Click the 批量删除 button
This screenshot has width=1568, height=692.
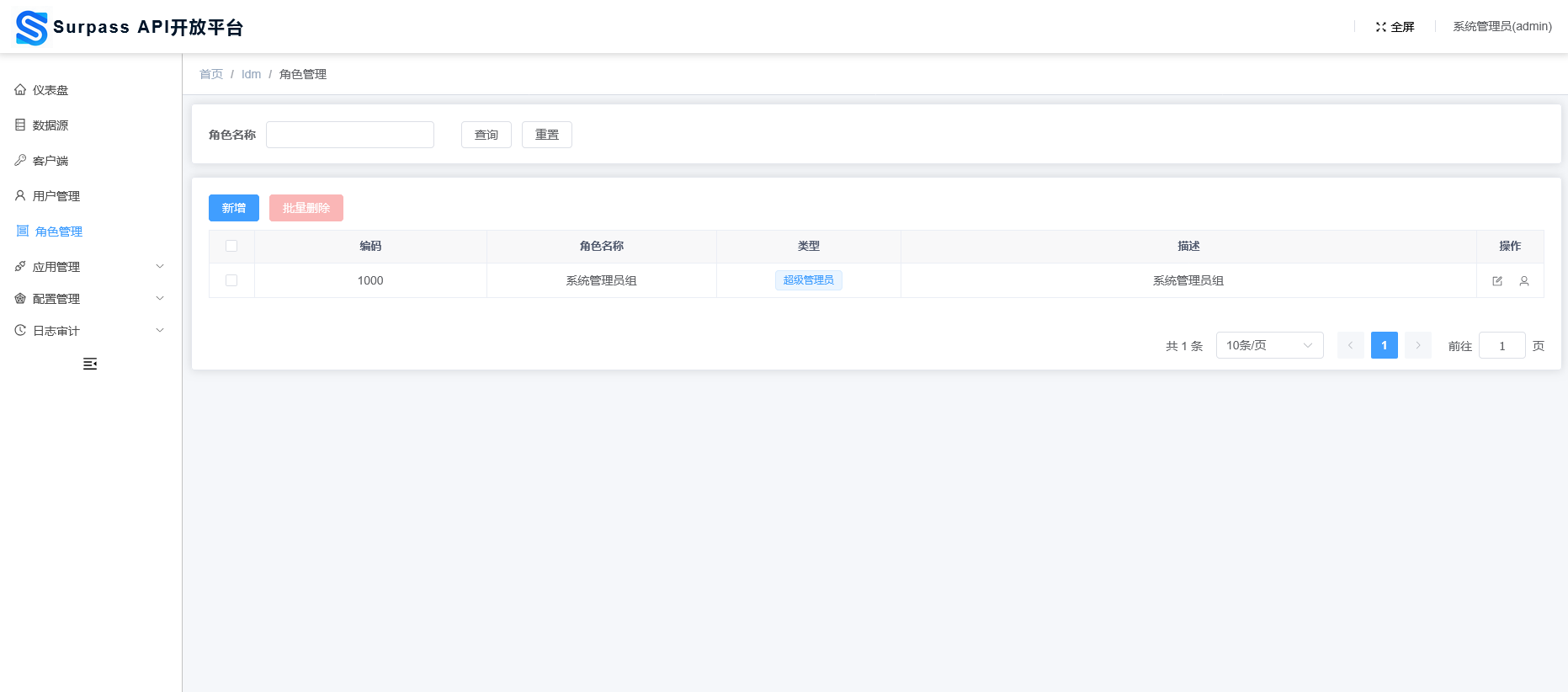pyautogui.click(x=306, y=208)
